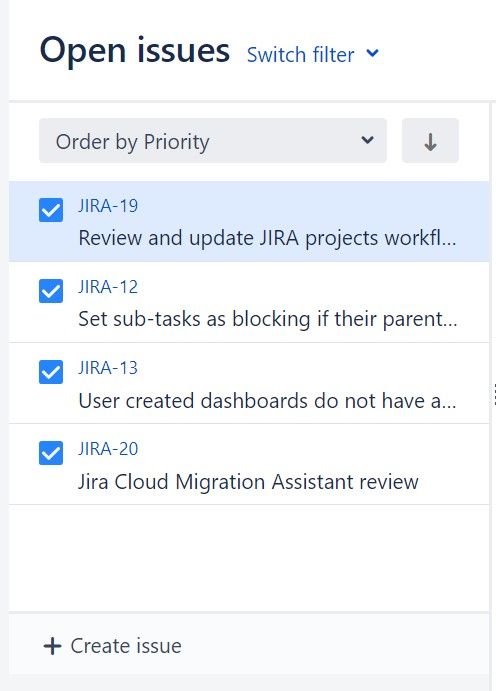Open the Switch filter dropdown
The image size is (496, 691).
pyautogui.click(x=312, y=55)
